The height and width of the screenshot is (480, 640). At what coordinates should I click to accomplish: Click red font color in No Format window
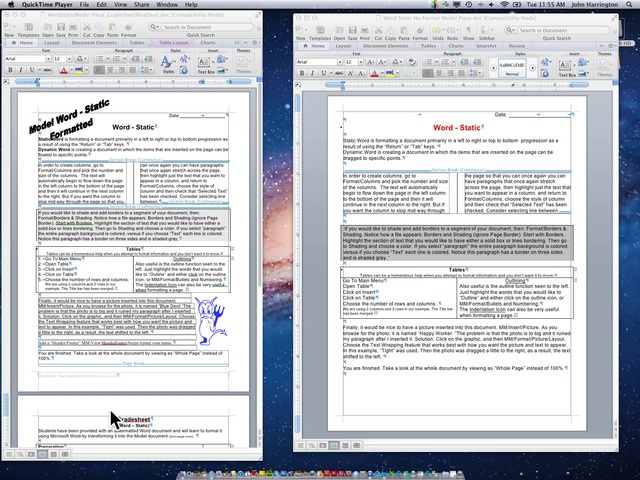(374, 73)
